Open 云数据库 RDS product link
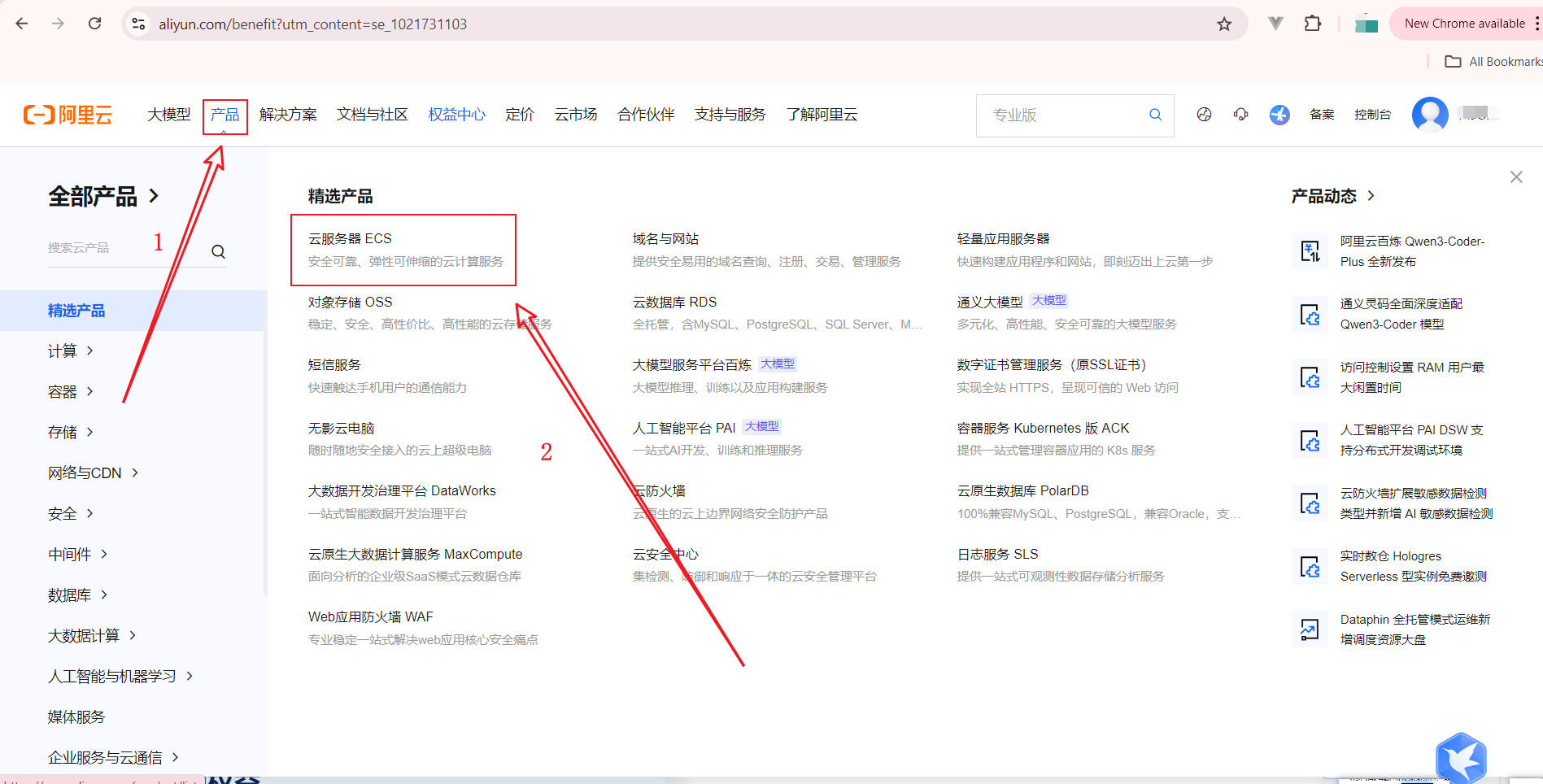 tap(675, 302)
